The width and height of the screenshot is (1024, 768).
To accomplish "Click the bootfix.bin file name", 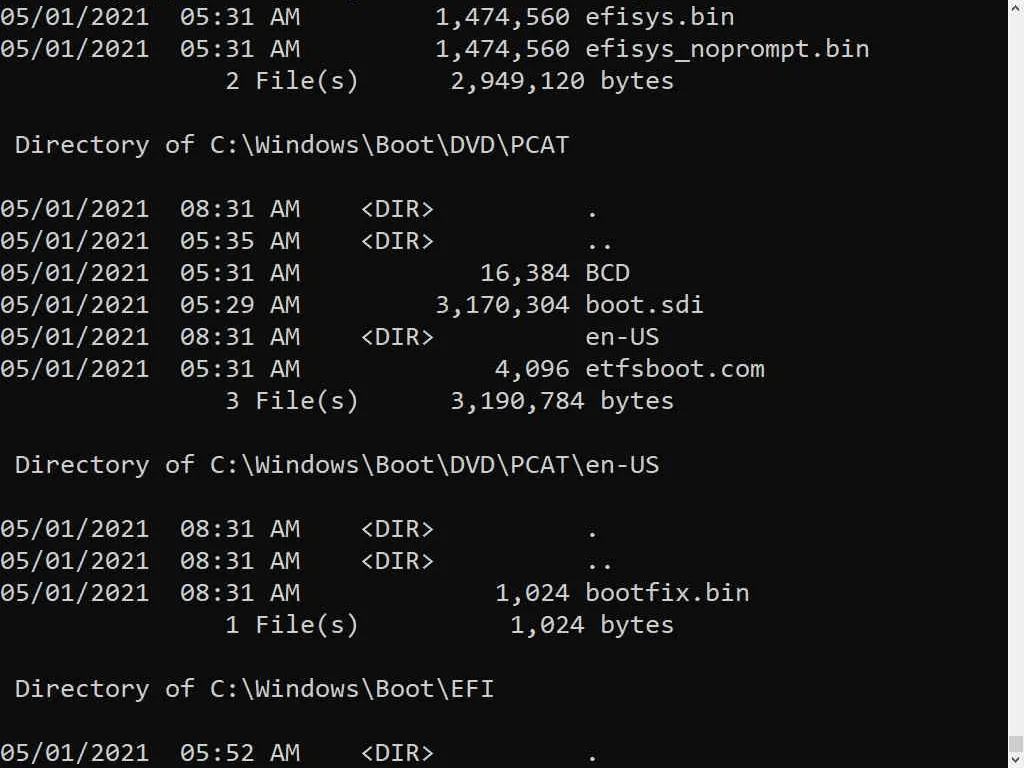I will click(x=667, y=593).
